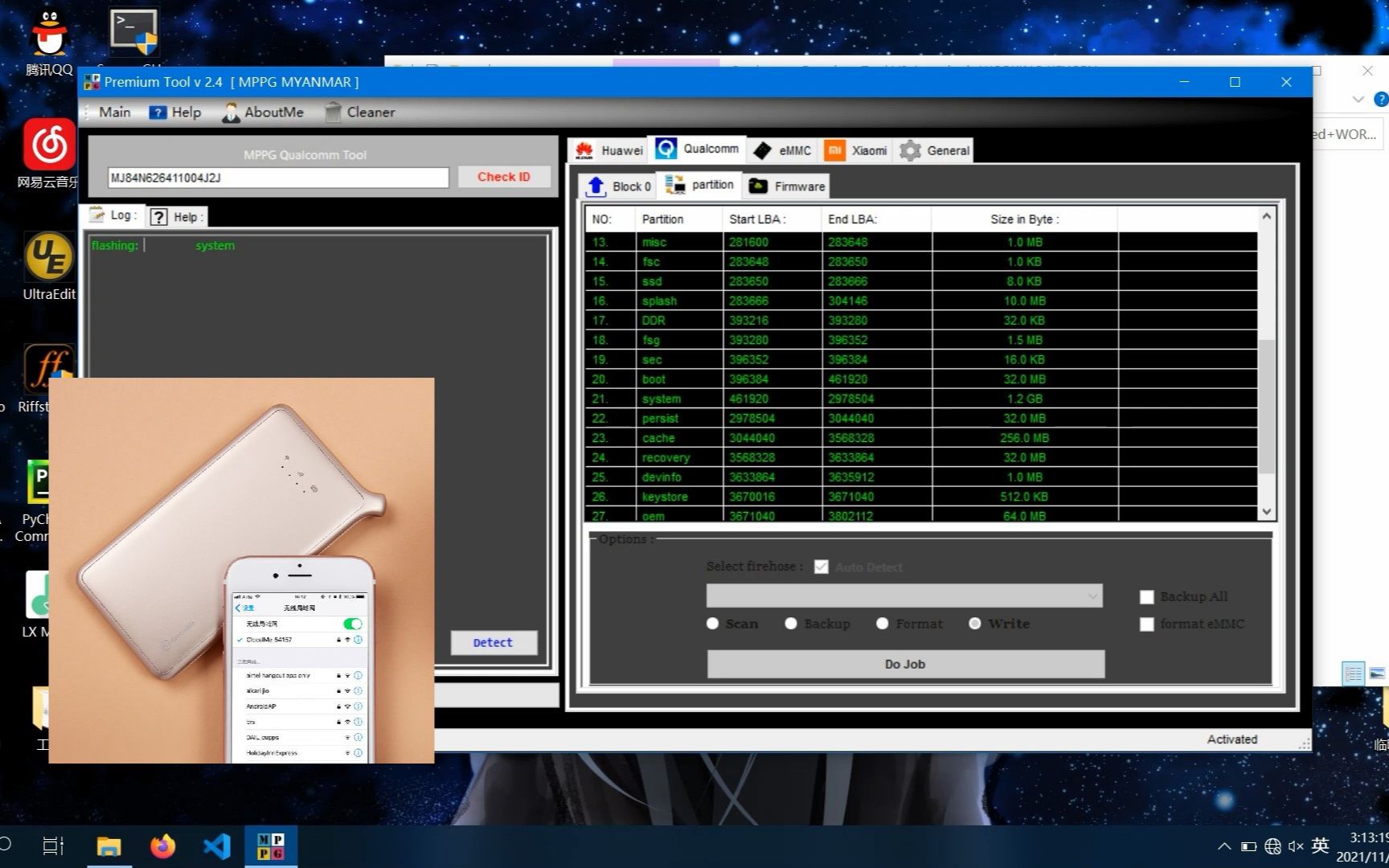Switch to the Log tab
The image size is (1389, 868).
point(113,215)
